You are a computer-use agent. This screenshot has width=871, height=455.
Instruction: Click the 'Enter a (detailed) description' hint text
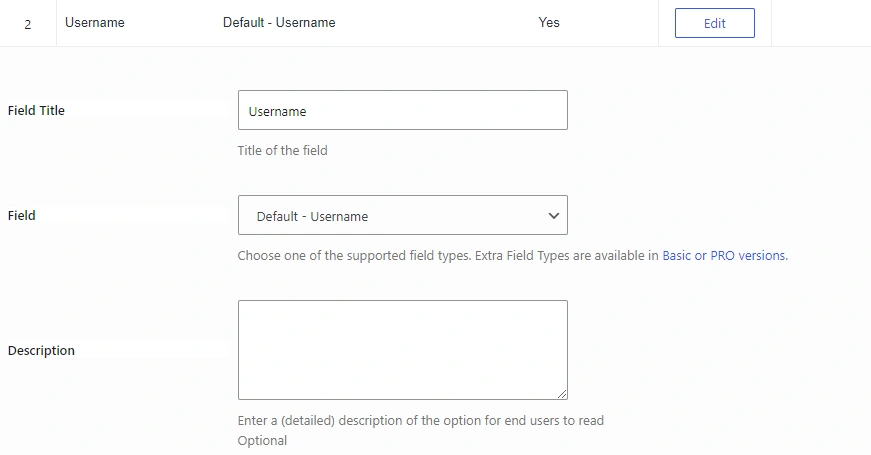420,421
